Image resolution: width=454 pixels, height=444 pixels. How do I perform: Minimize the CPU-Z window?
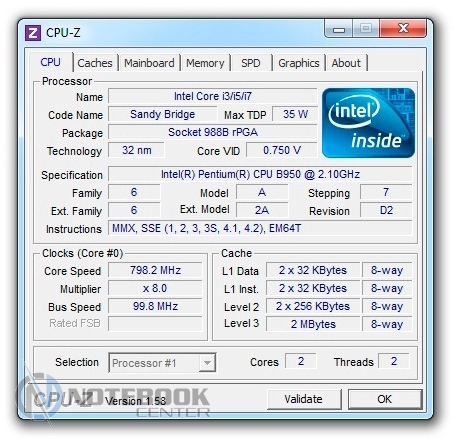[339, 29]
